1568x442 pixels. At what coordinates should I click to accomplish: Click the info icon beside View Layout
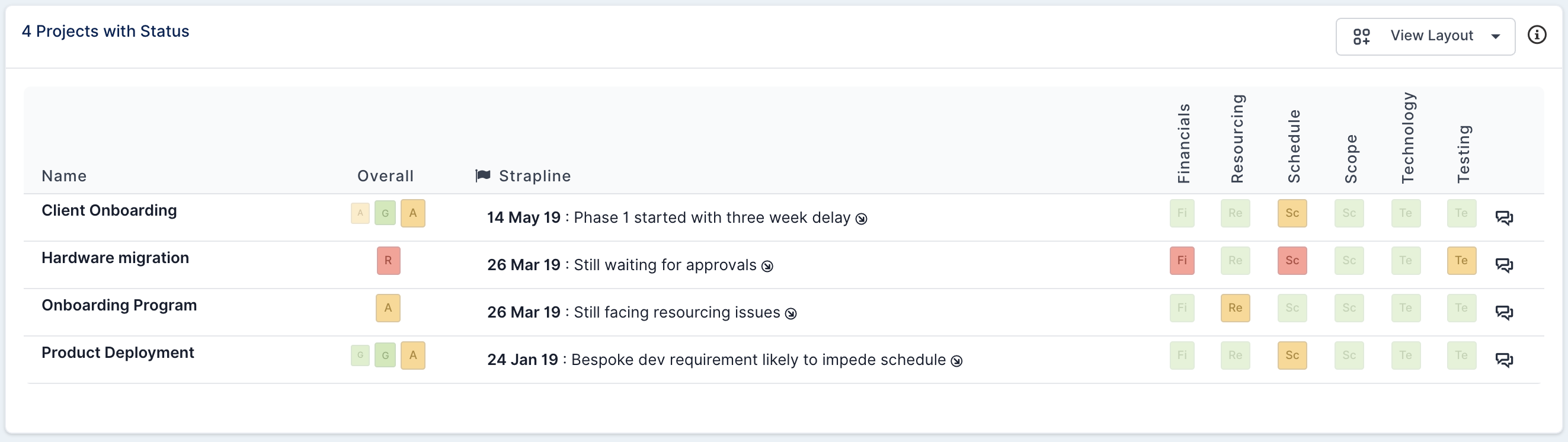(x=1537, y=36)
